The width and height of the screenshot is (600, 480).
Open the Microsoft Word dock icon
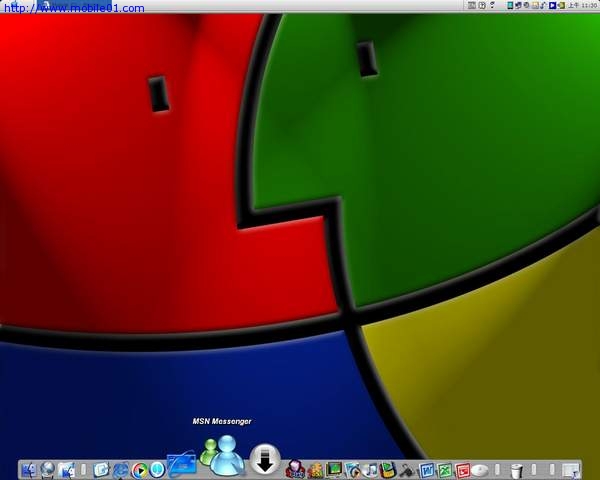pos(426,470)
